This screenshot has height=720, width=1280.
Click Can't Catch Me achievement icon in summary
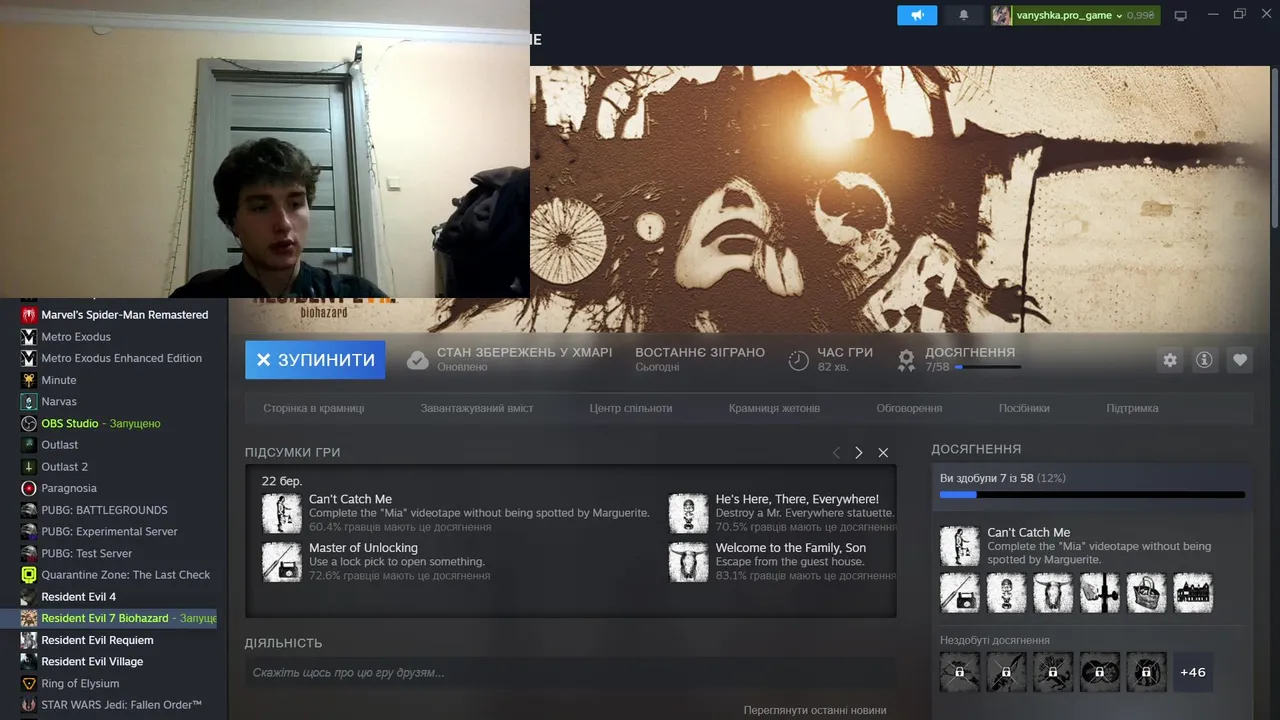282,513
